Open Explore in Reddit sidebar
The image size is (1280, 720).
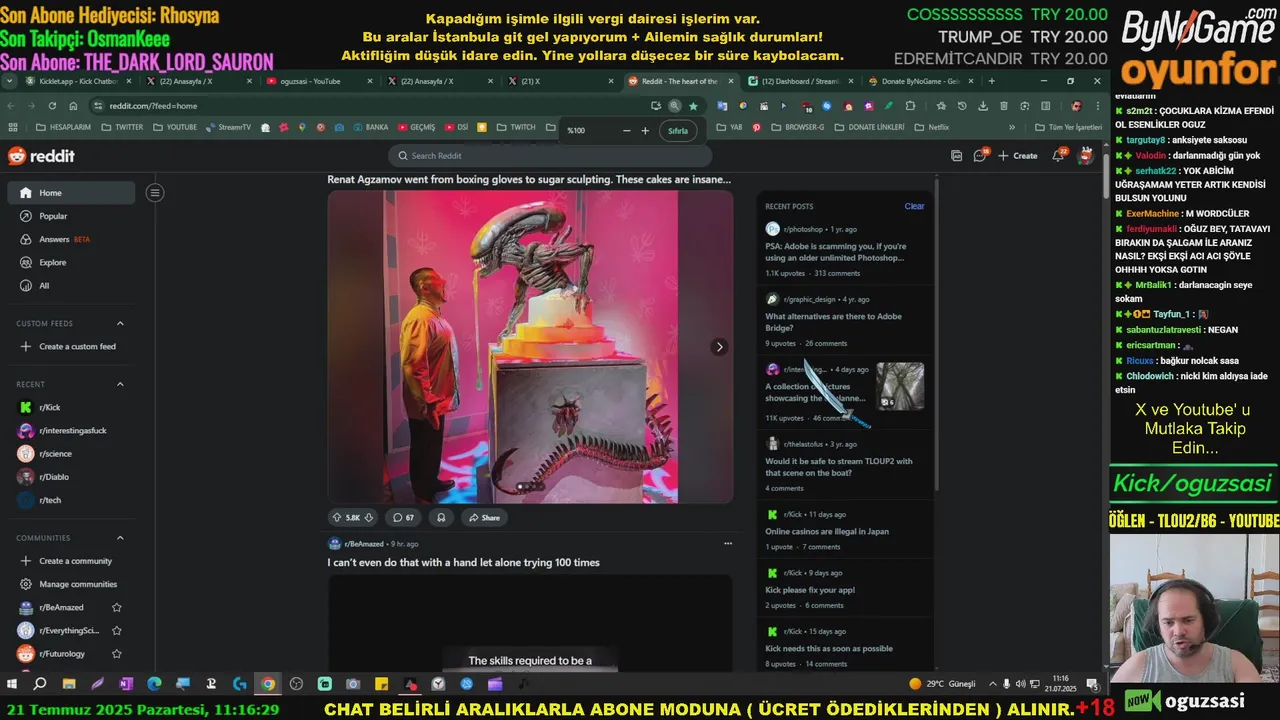pyautogui.click(x=71, y=262)
